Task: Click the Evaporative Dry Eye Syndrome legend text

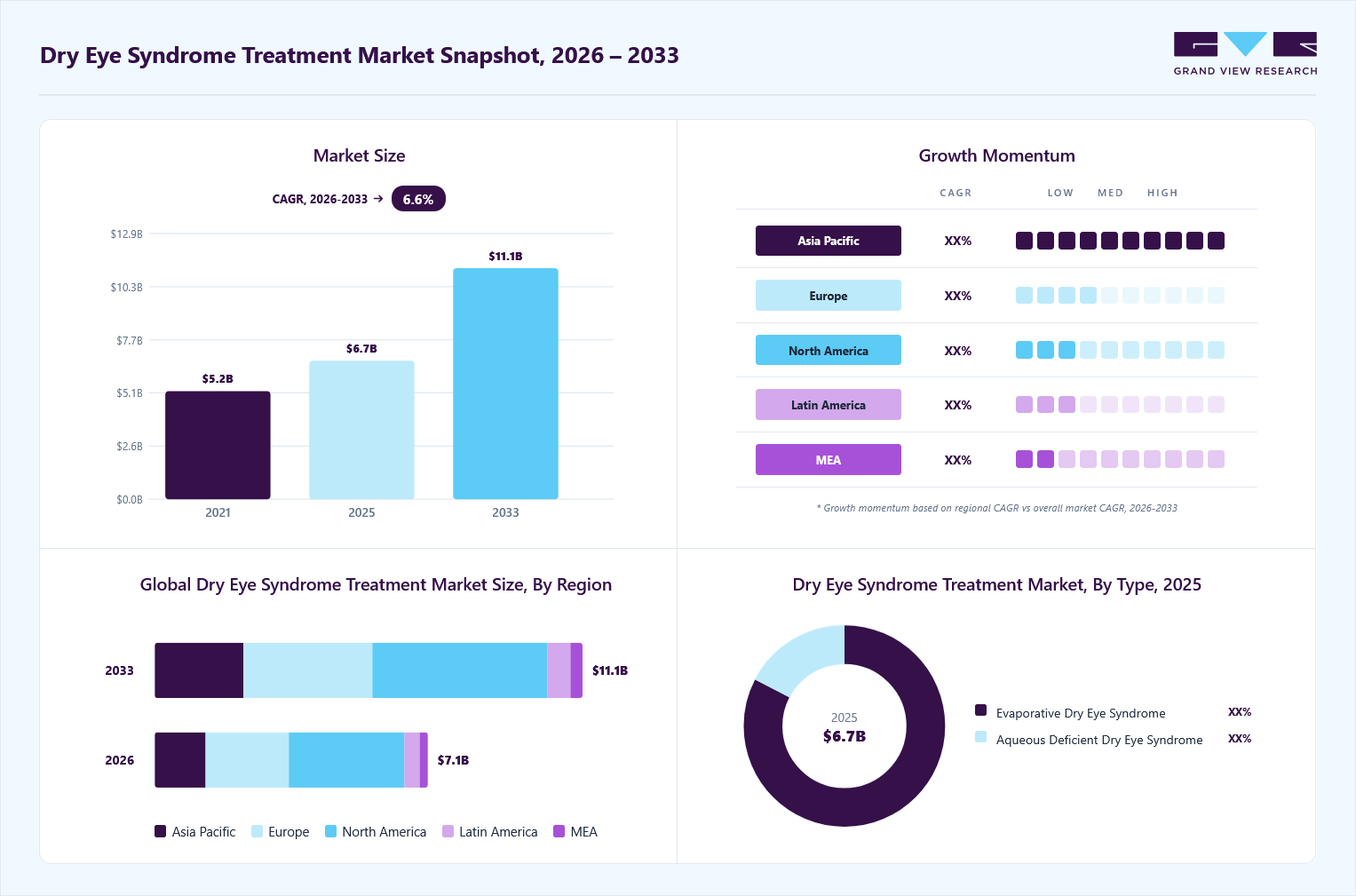Action: click(1081, 713)
